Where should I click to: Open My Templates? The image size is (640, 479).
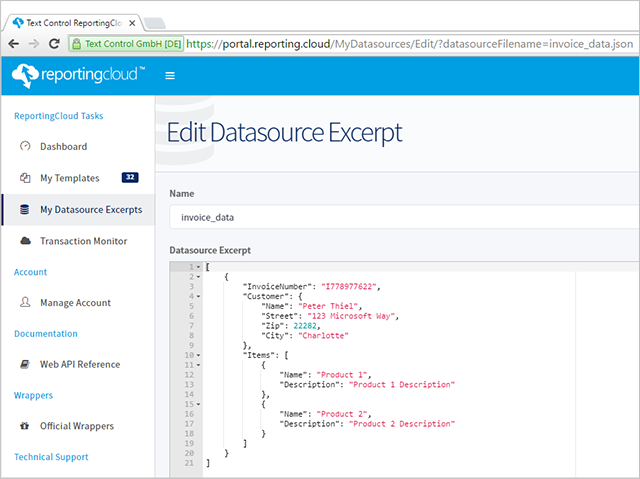69,178
